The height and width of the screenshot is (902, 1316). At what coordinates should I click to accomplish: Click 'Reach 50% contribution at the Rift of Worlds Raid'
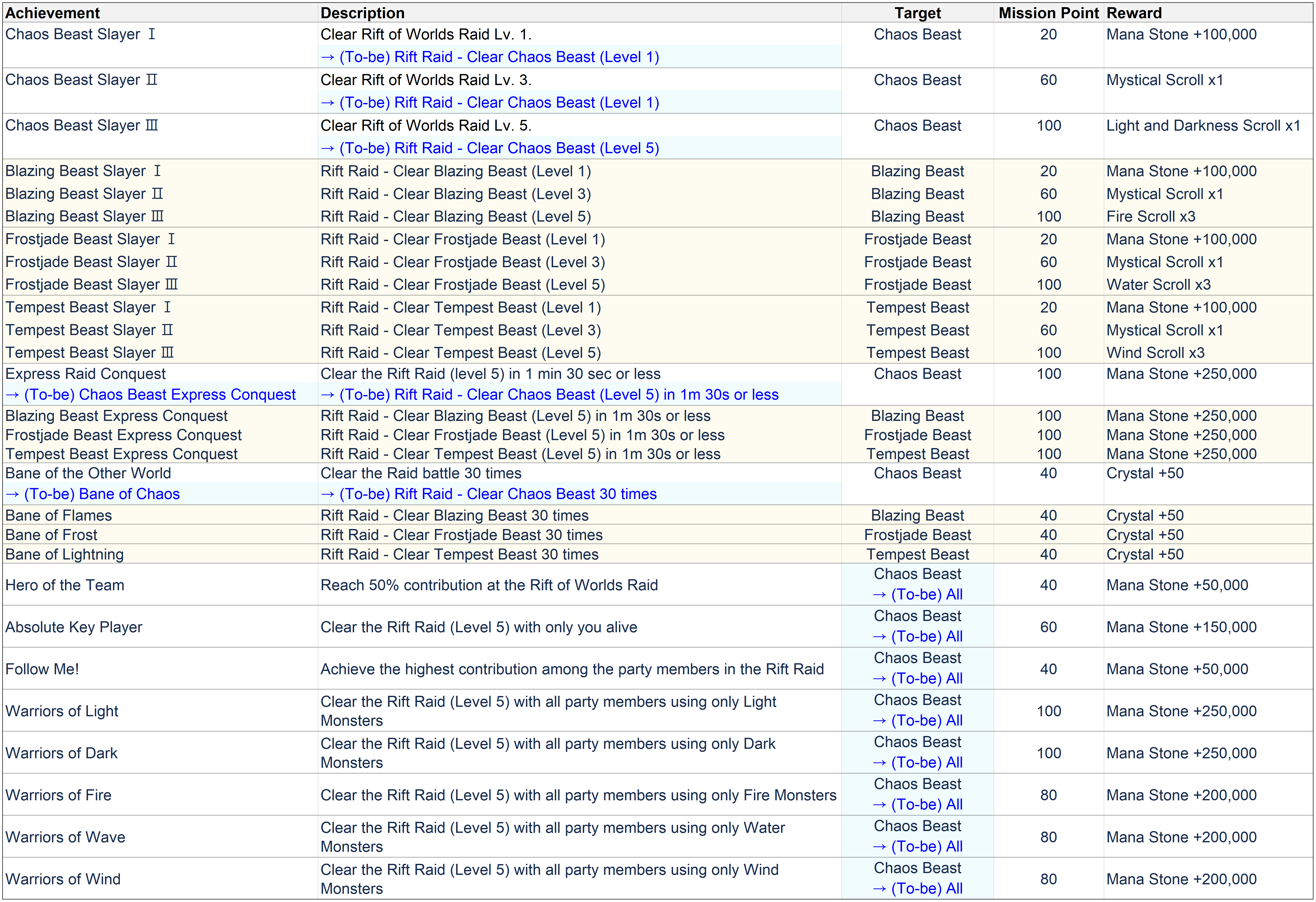coord(489,585)
